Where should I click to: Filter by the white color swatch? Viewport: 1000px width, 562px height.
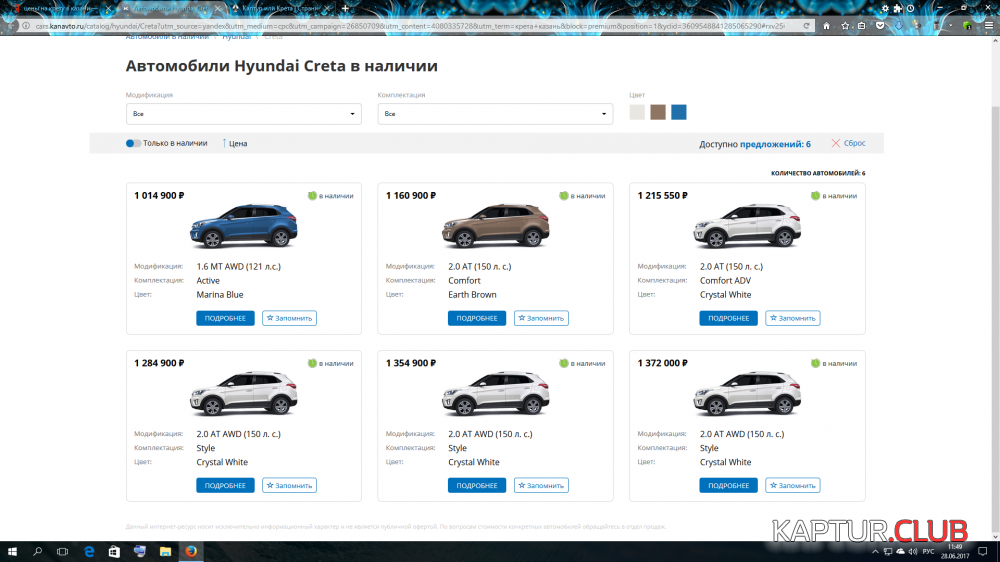coord(637,112)
